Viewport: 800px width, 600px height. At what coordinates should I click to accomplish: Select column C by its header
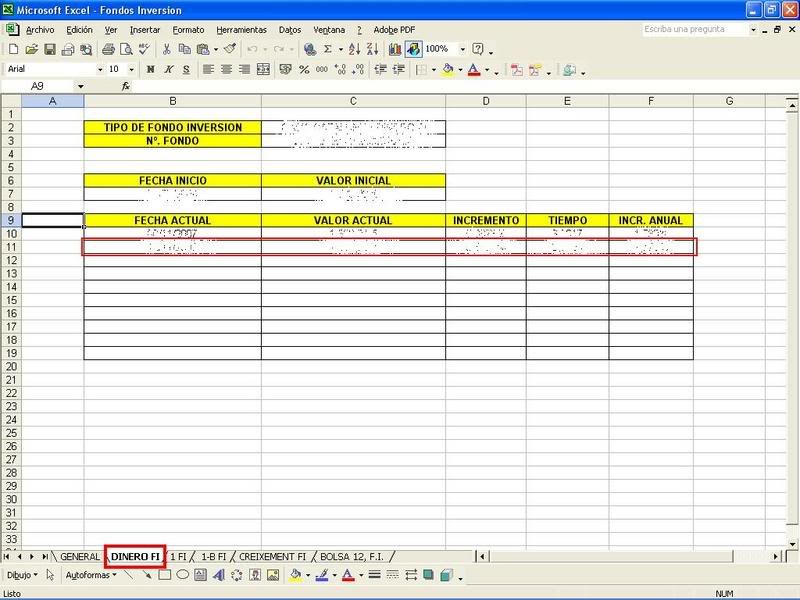[353, 101]
